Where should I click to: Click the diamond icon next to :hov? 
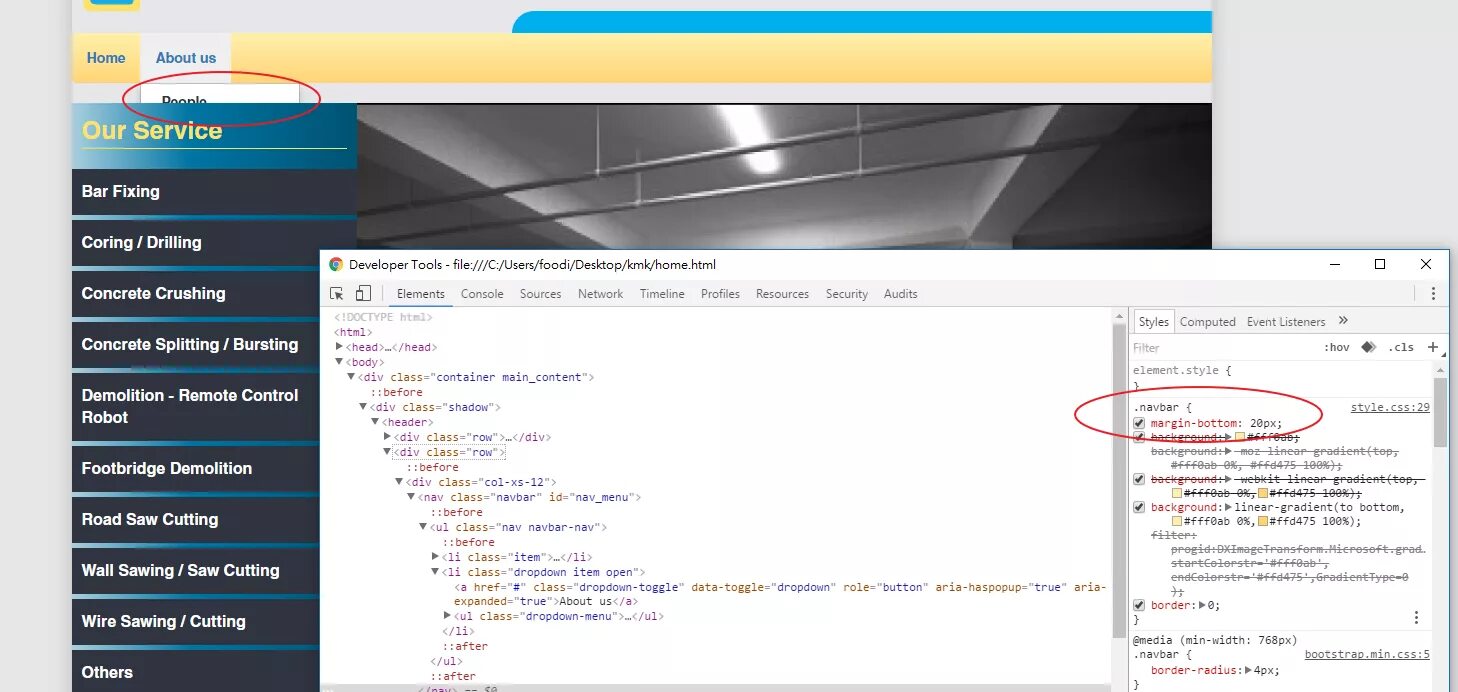1368,347
